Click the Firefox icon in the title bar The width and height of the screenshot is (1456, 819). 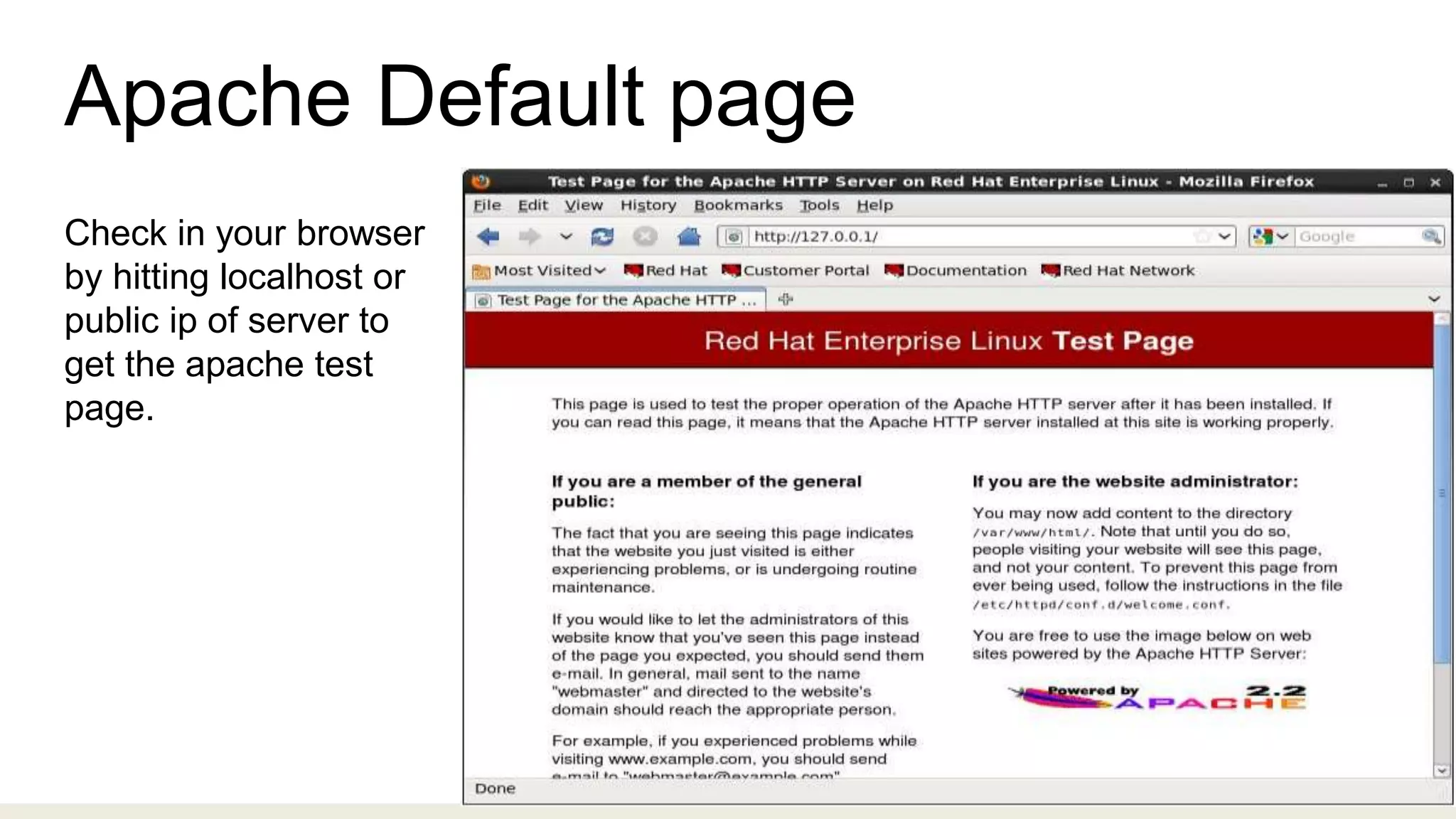(481, 181)
